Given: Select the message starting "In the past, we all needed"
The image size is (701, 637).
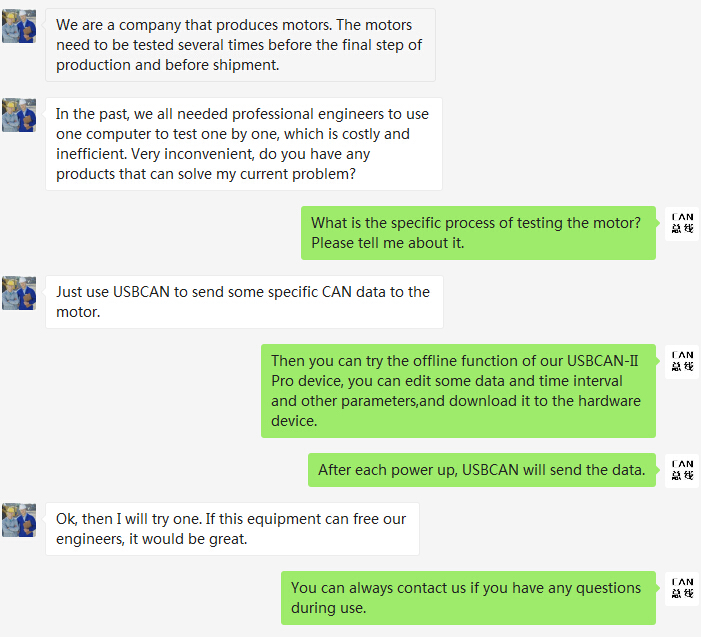Looking at the screenshot, I should click(243, 144).
